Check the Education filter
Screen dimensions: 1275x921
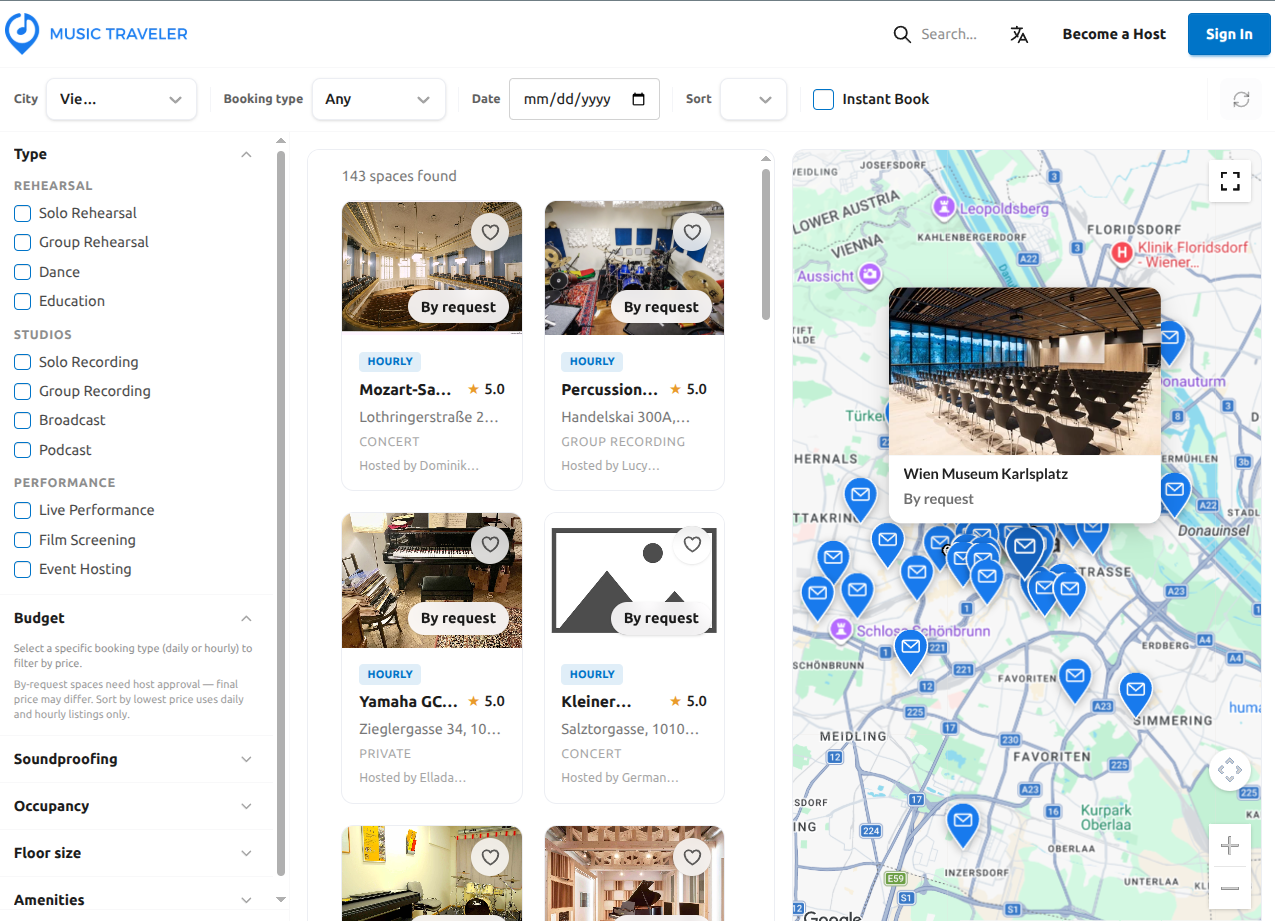pyautogui.click(x=22, y=301)
